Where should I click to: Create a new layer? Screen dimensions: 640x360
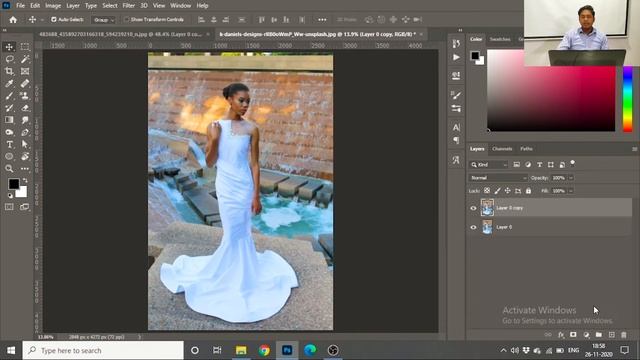pyautogui.click(x=611, y=335)
